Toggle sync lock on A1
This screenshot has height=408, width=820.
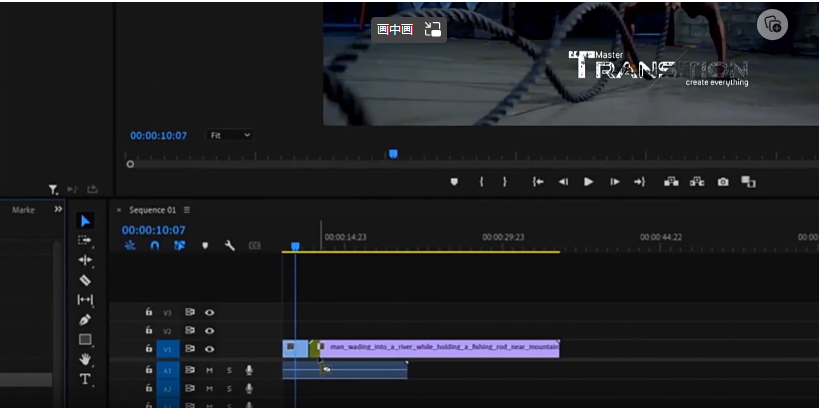tap(190, 370)
